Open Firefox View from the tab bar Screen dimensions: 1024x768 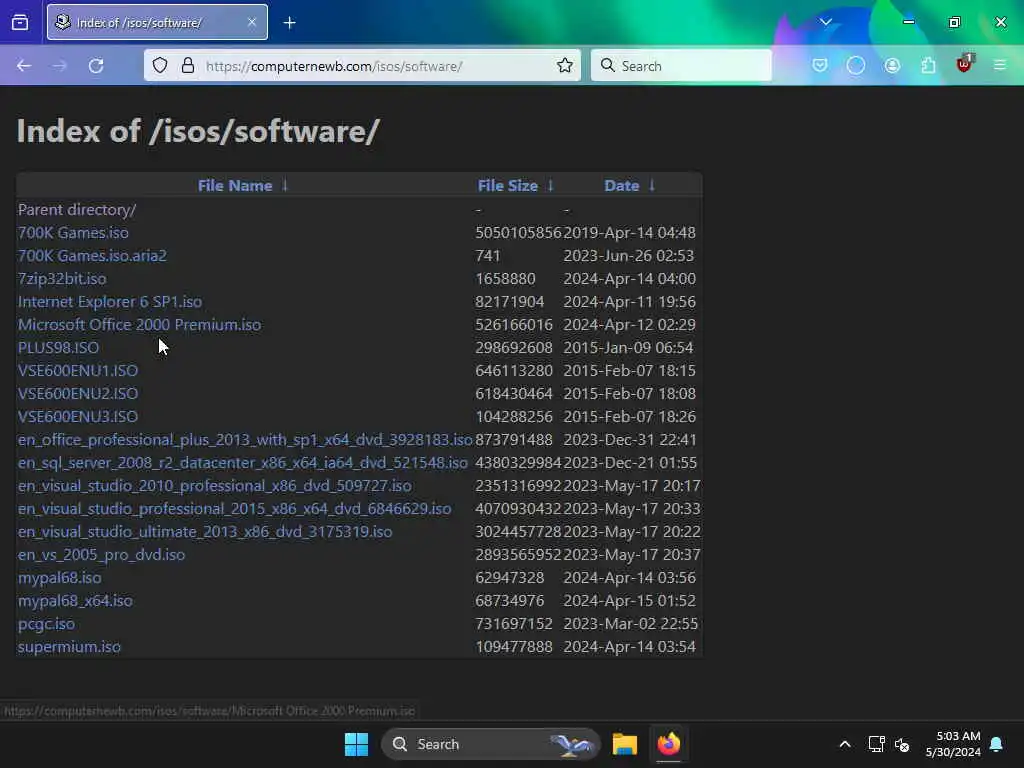(20, 22)
